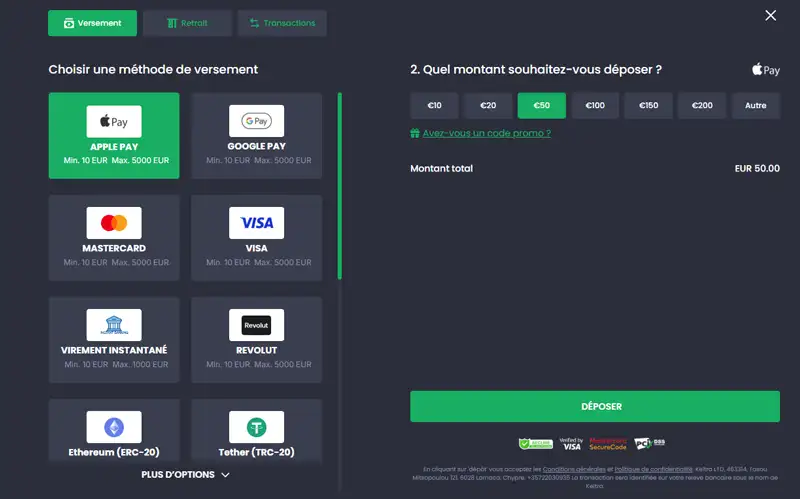
Task: Select the €50 amount
Action: pos(542,106)
